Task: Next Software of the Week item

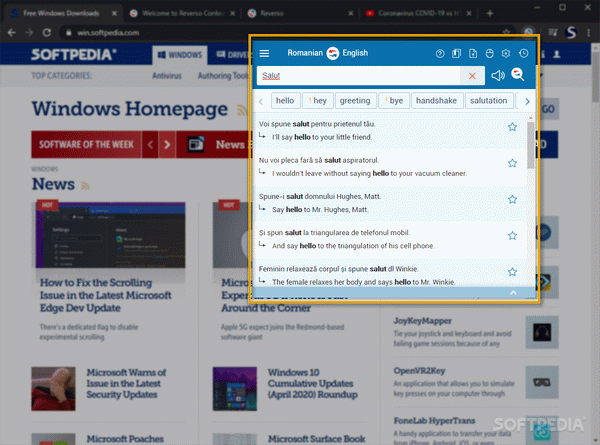Action: pos(167,145)
